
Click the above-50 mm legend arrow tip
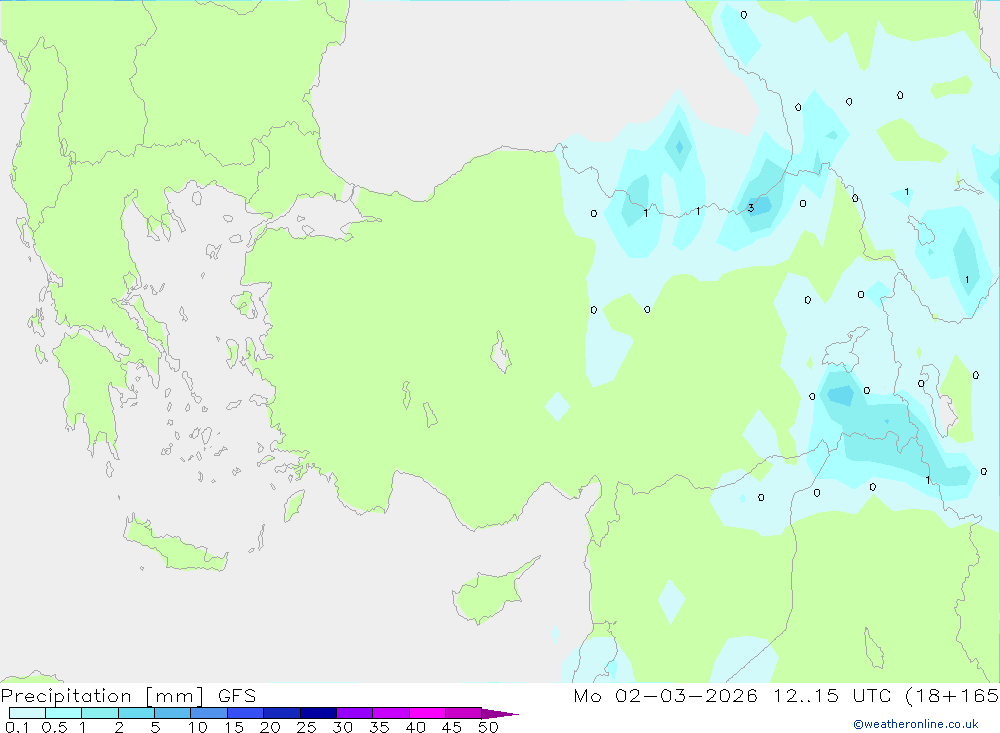pos(501,714)
